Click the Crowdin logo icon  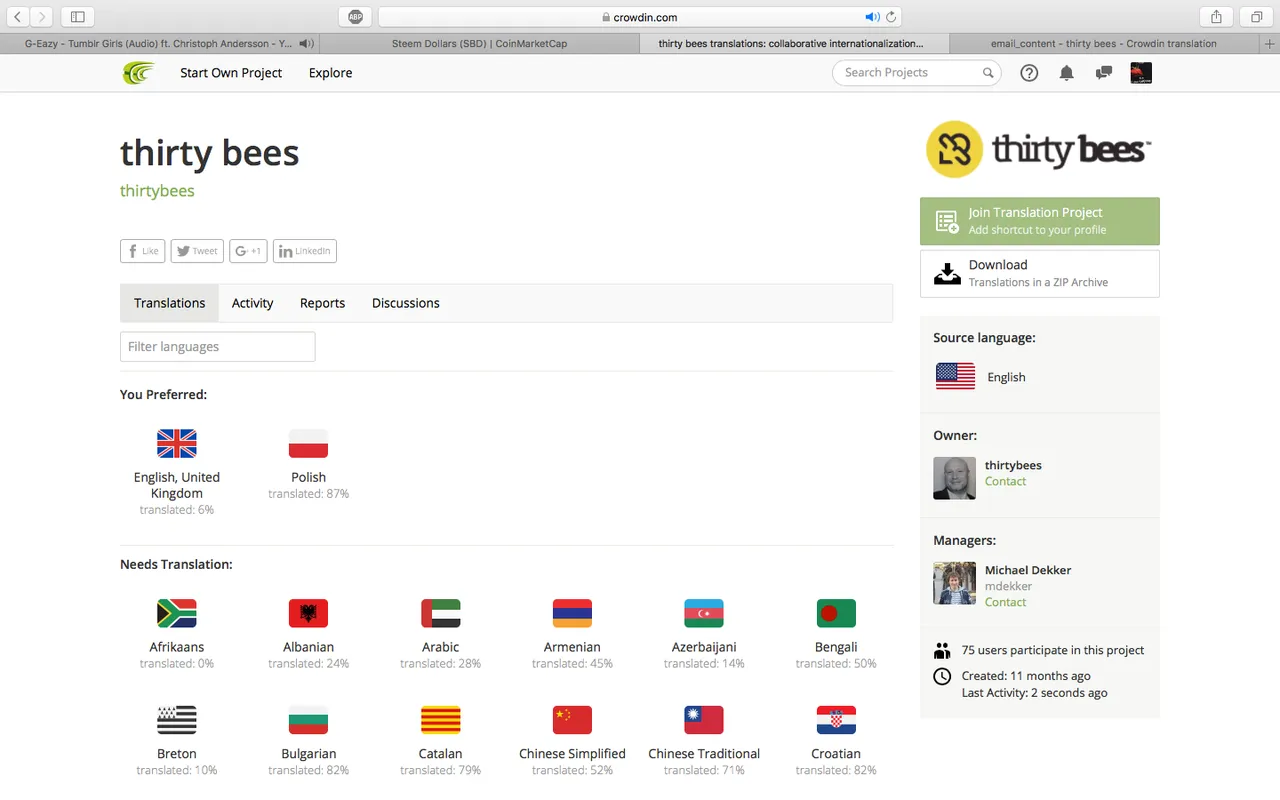tap(138, 73)
